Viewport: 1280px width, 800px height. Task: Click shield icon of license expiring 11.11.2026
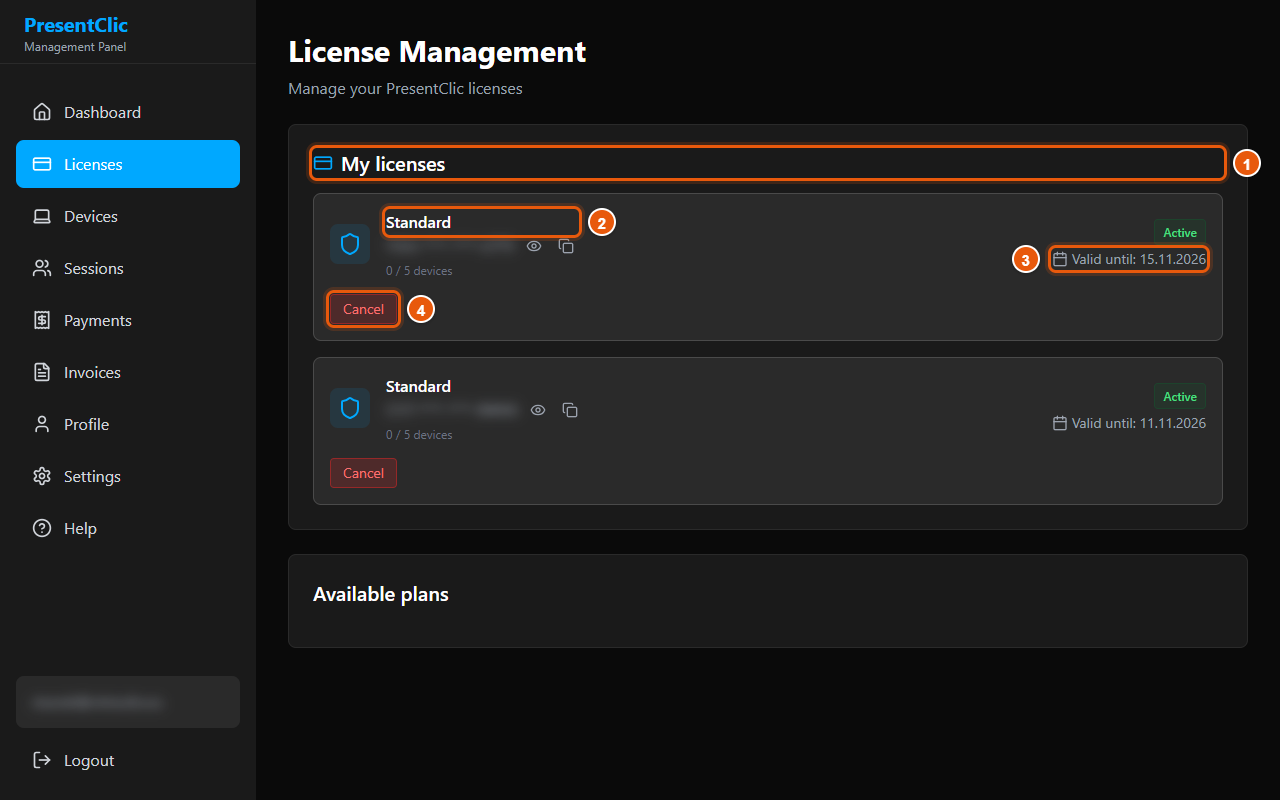tap(350, 408)
